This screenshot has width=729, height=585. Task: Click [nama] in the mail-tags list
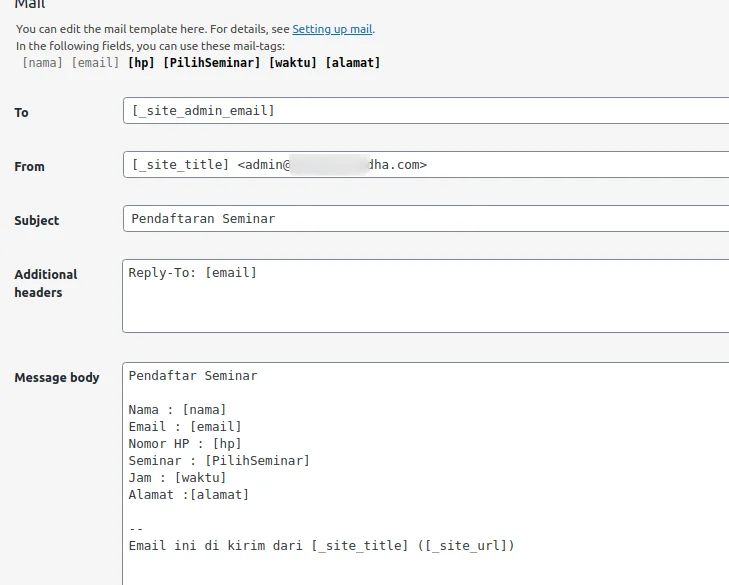[x=42, y=62]
